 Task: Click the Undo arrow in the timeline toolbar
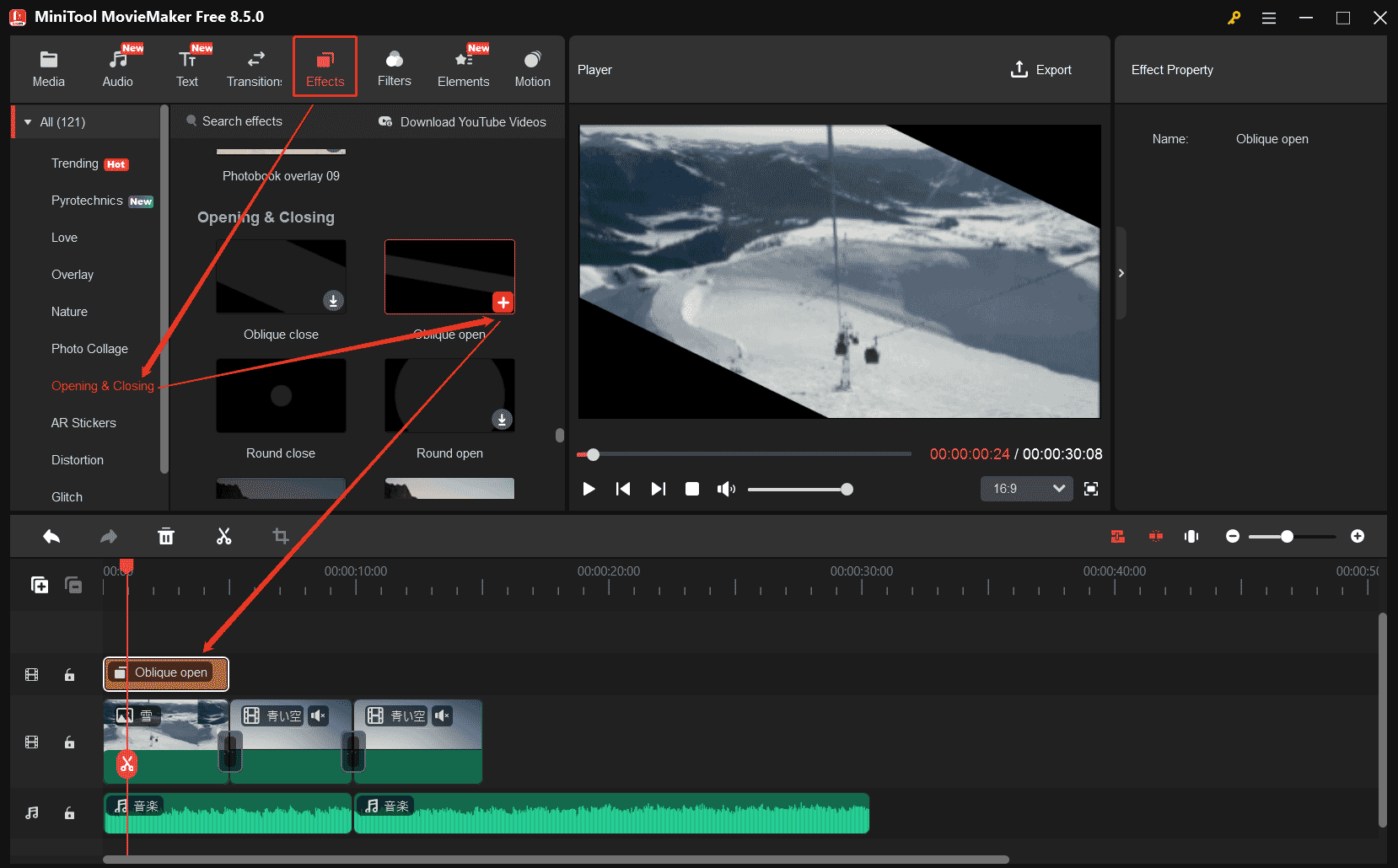(51, 536)
